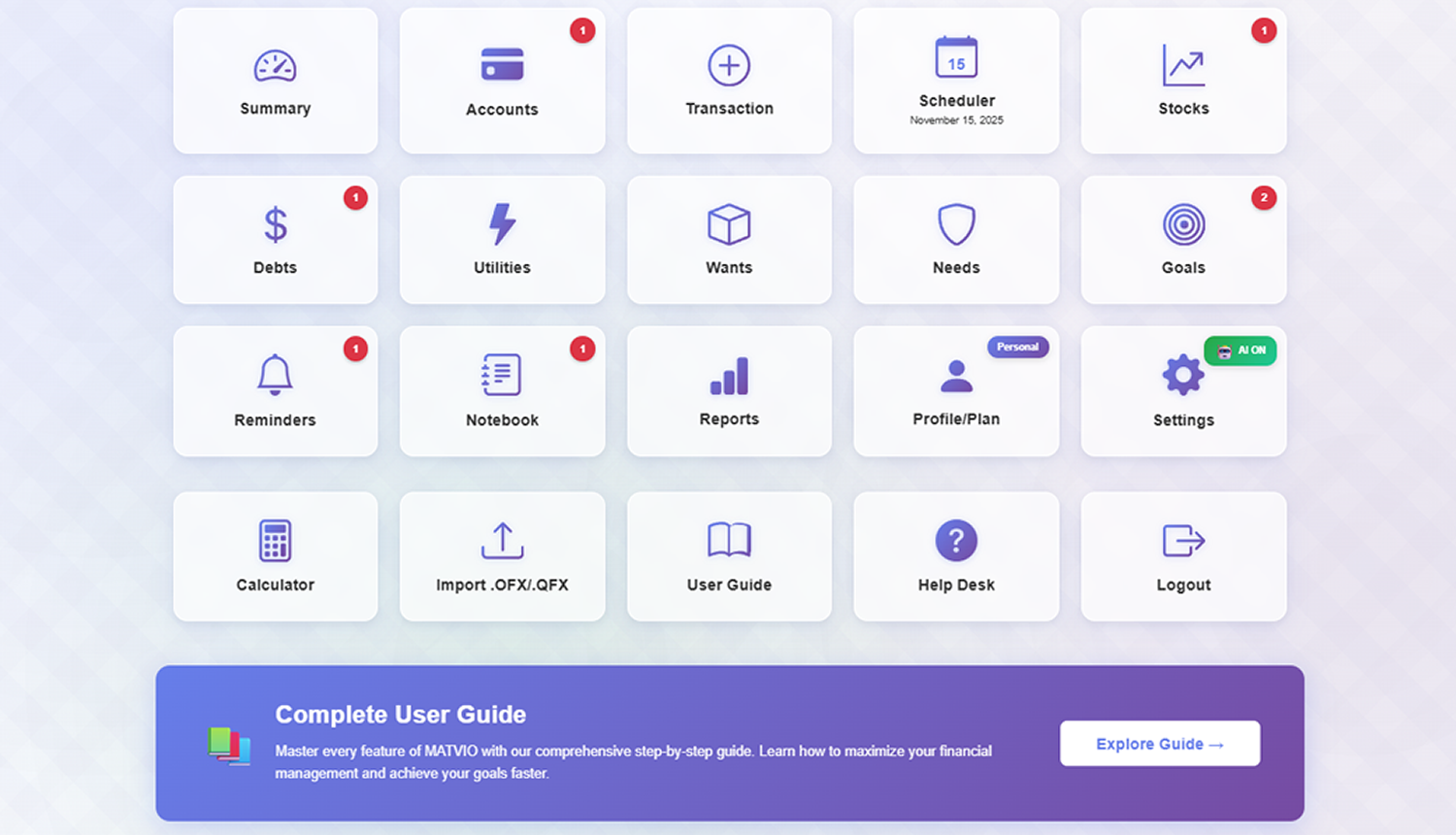The width and height of the screenshot is (1456, 835).
Task: Click the Explore Guide button
Action: [x=1159, y=743]
